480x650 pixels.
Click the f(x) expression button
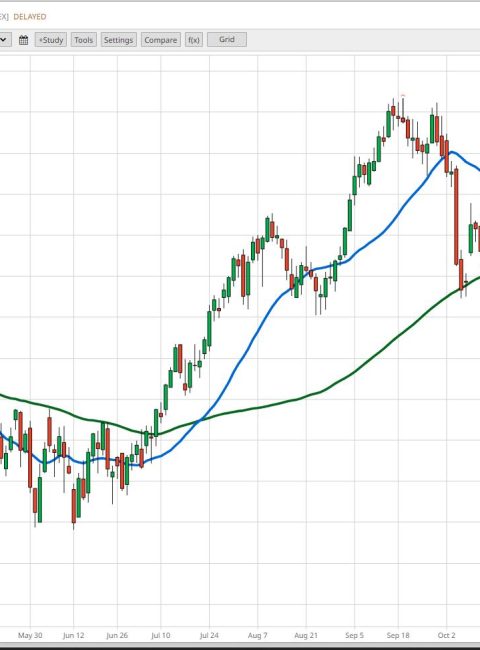tap(194, 40)
